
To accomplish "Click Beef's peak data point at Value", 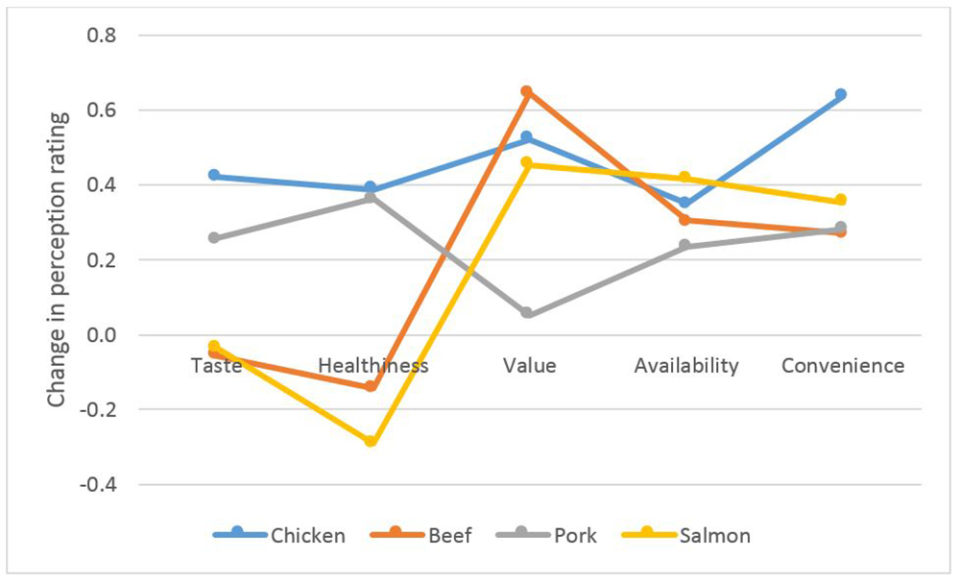I will [527, 91].
